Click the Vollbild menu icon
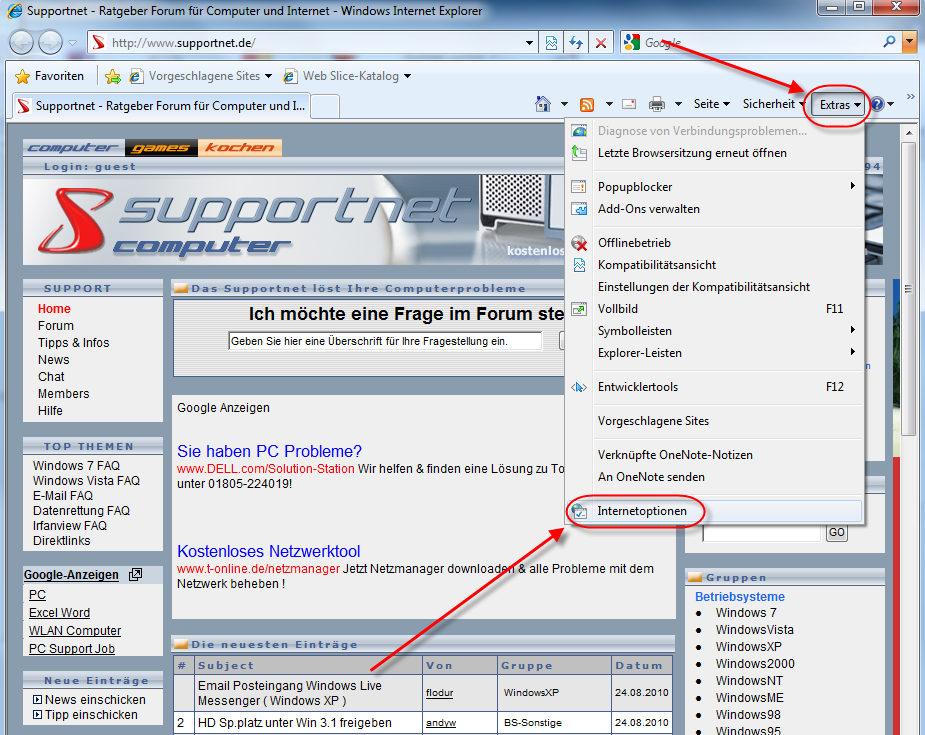 579,309
